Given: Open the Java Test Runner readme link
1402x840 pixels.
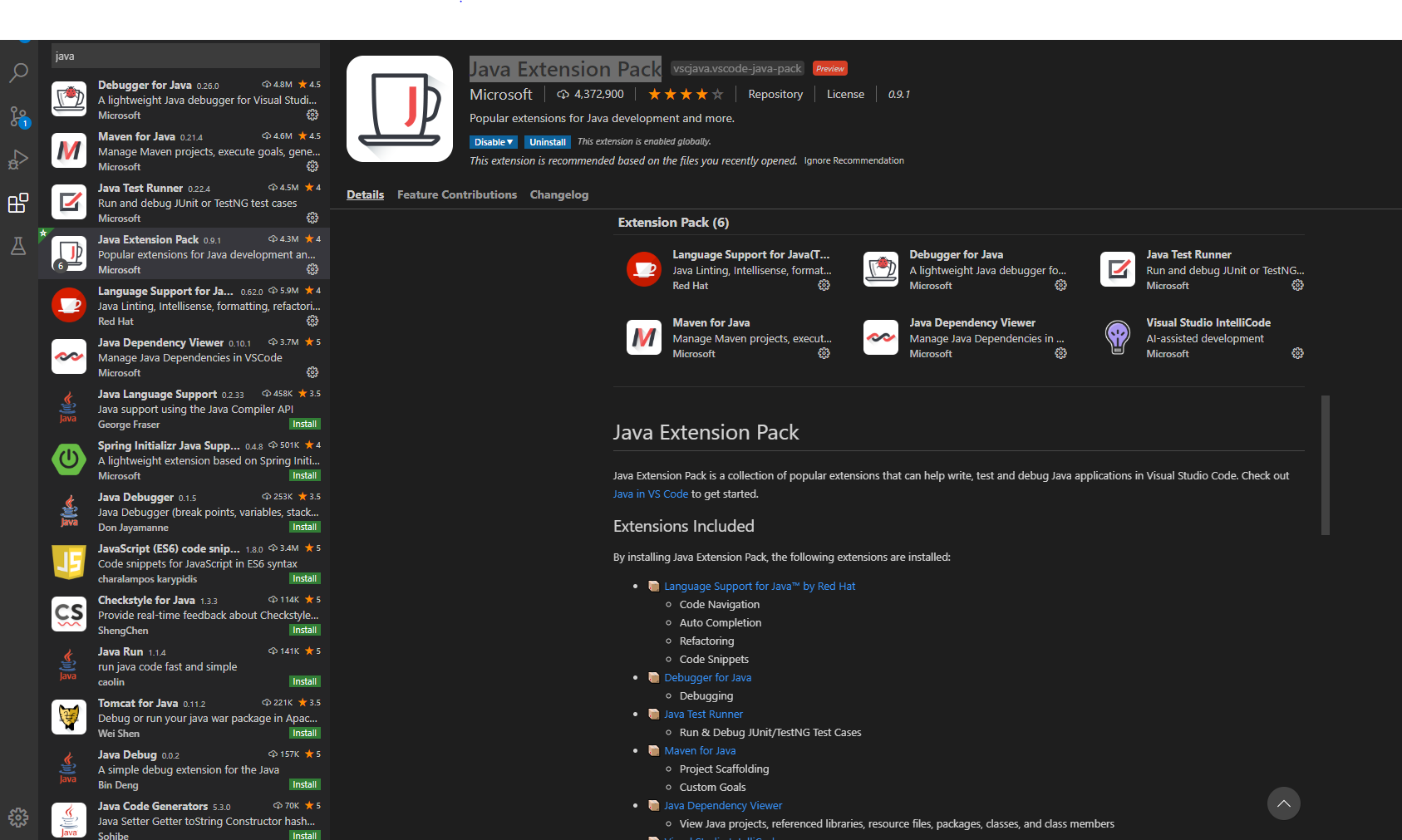Looking at the screenshot, I should (703, 714).
